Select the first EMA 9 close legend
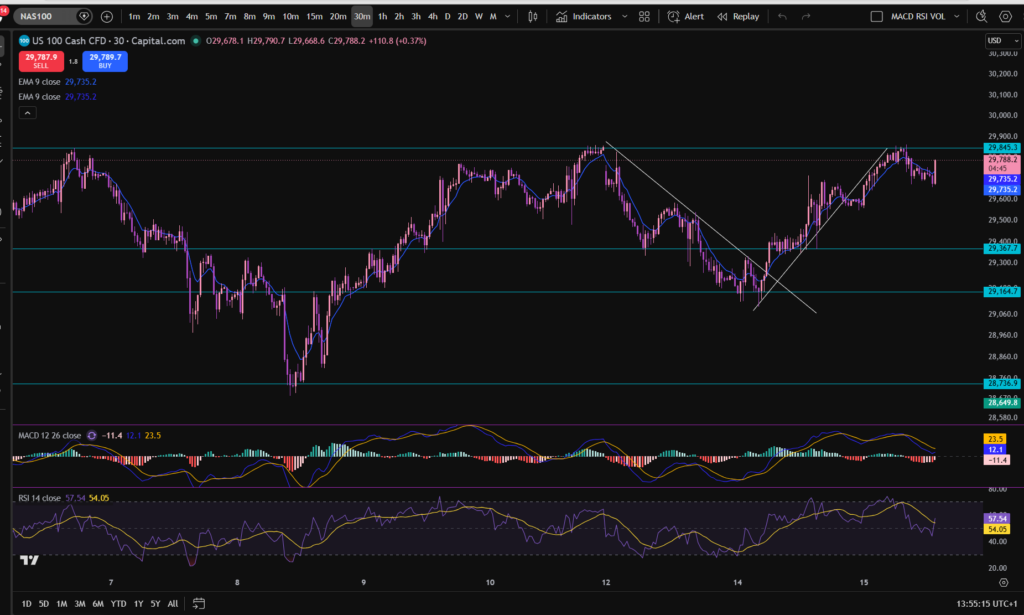The image size is (1024, 615). [39, 82]
